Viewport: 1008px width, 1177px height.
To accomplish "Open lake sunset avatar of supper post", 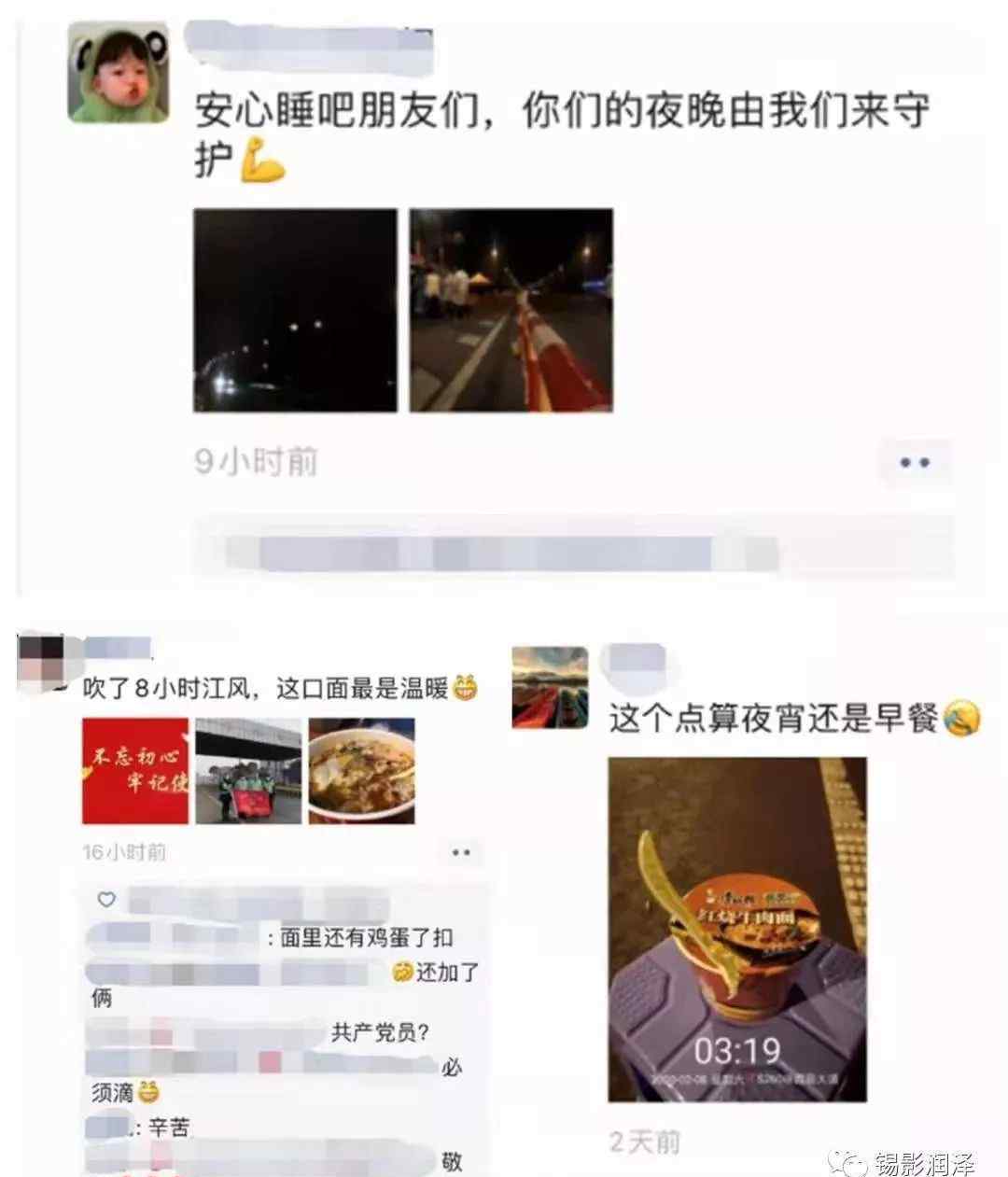I will point(551,688).
